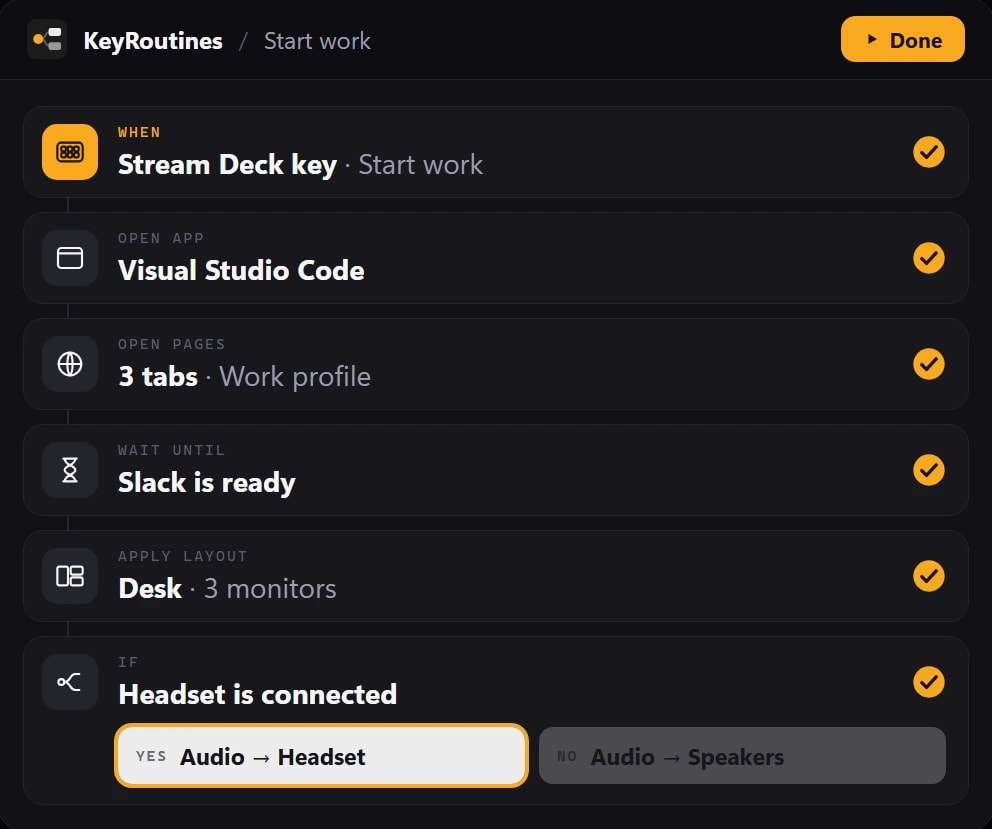This screenshot has width=992, height=829.
Task: Toggle the checkmark on the Headset is connected step
Action: click(x=928, y=682)
